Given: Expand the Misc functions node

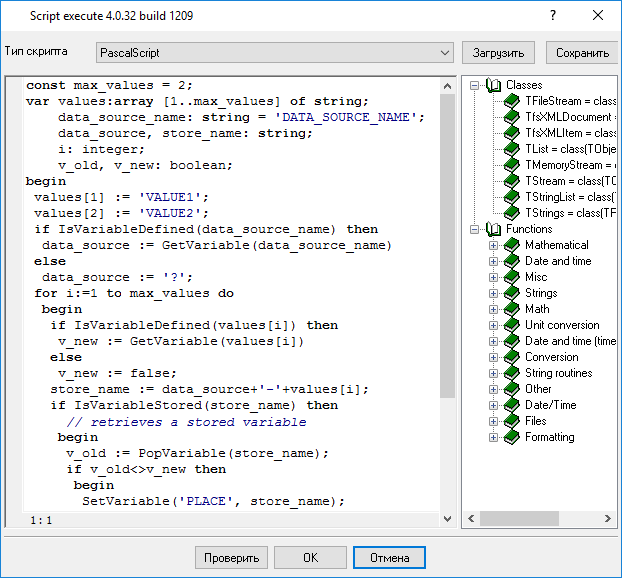Looking at the screenshot, I should point(493,277).
